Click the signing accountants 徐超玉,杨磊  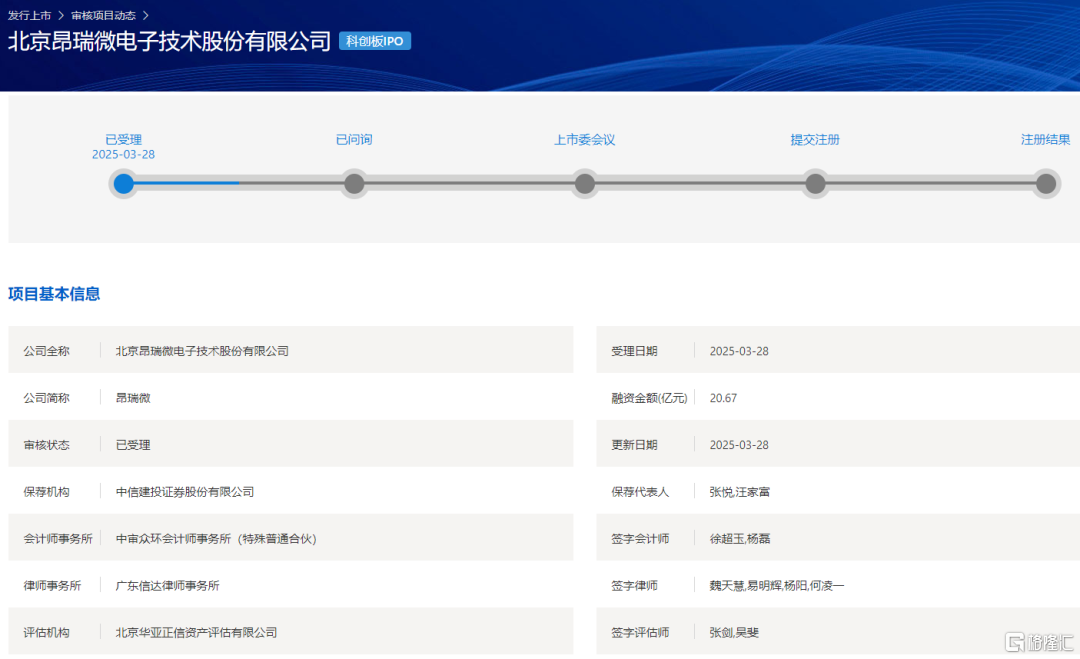pyautogui.click(x=740, y=538)
